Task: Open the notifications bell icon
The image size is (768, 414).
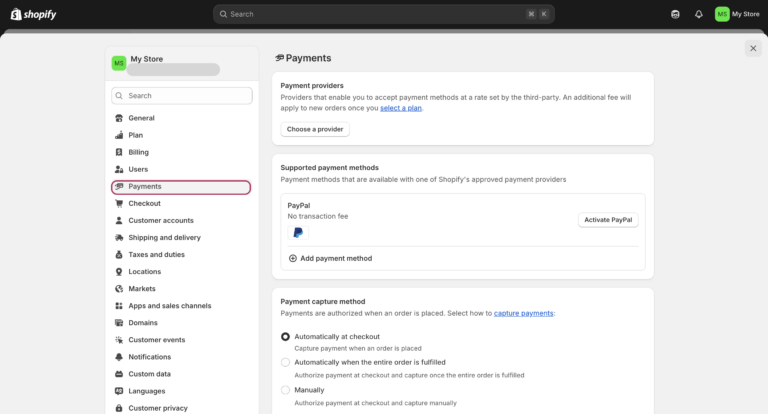Action: tap(698, 14)
